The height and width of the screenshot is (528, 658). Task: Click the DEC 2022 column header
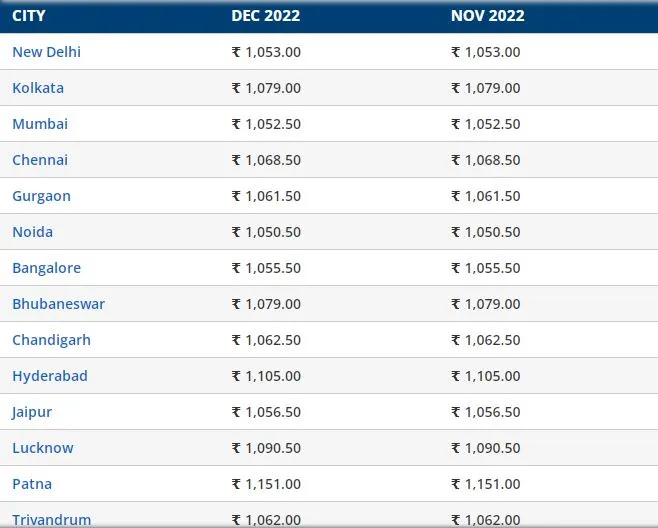click(x=265, y=16)
